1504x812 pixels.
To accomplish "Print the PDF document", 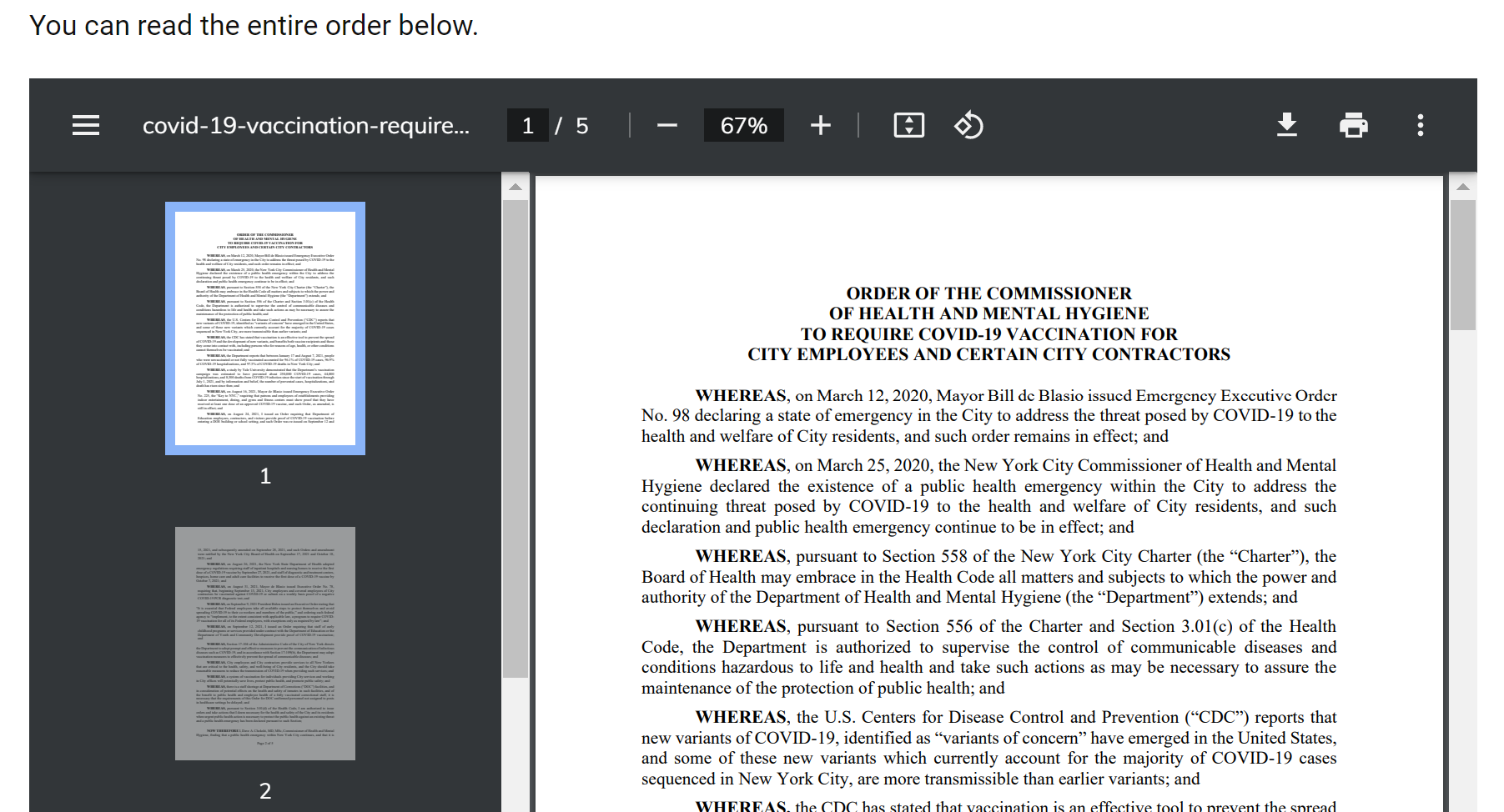I will tap(1354, 125).
